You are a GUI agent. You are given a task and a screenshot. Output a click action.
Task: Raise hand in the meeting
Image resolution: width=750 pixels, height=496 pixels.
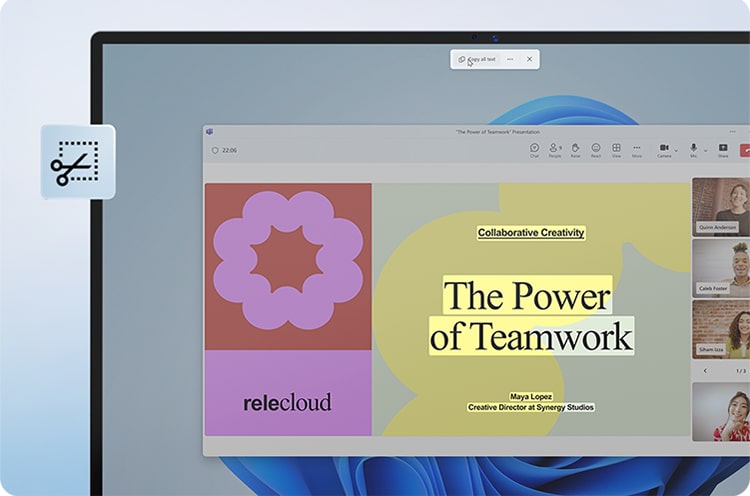(575, 150)
